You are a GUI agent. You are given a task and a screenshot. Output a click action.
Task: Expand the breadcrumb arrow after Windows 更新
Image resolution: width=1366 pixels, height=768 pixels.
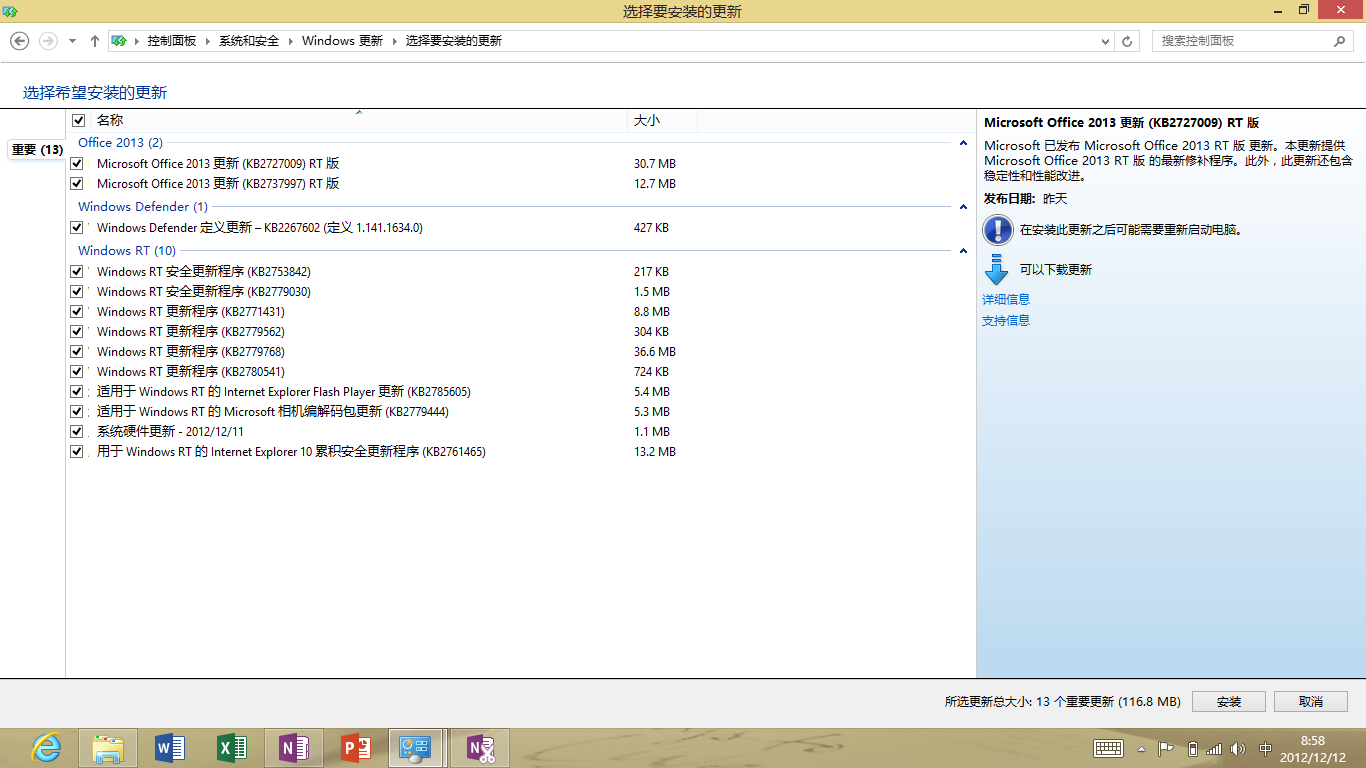pos(395,41)
